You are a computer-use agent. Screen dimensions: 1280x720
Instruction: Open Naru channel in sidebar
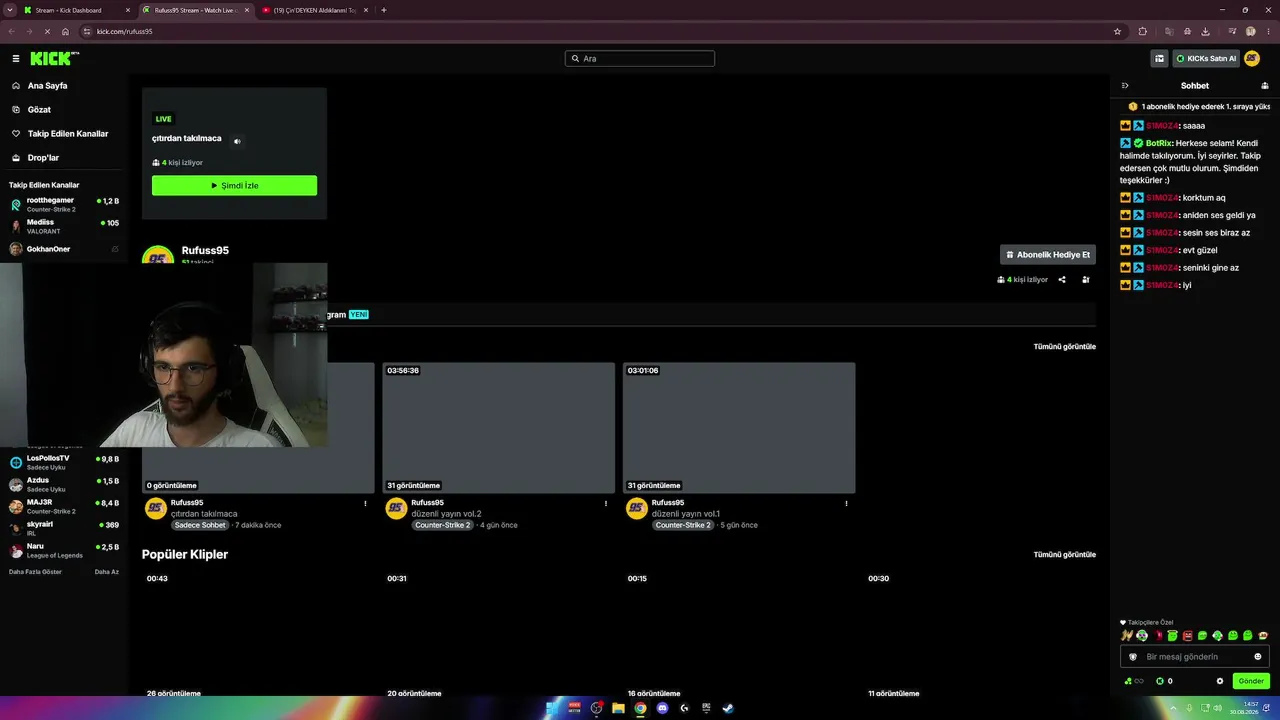(x=64, y=551)
